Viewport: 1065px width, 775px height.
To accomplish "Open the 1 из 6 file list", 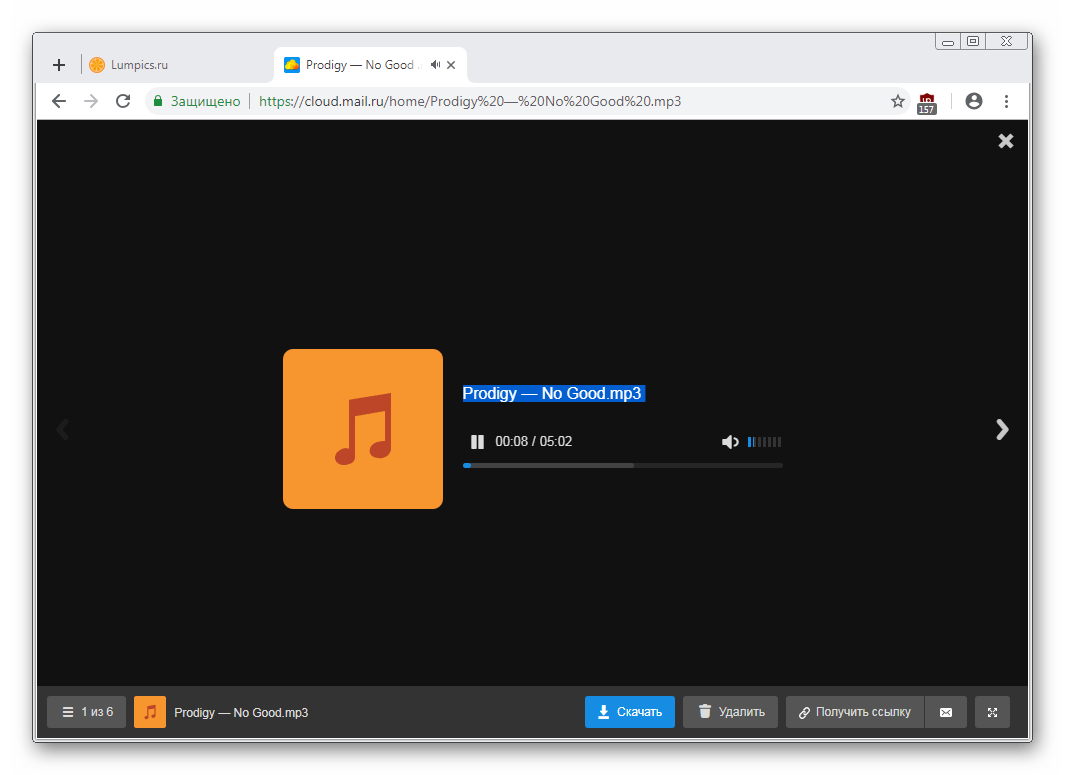I will pos(87,712).
